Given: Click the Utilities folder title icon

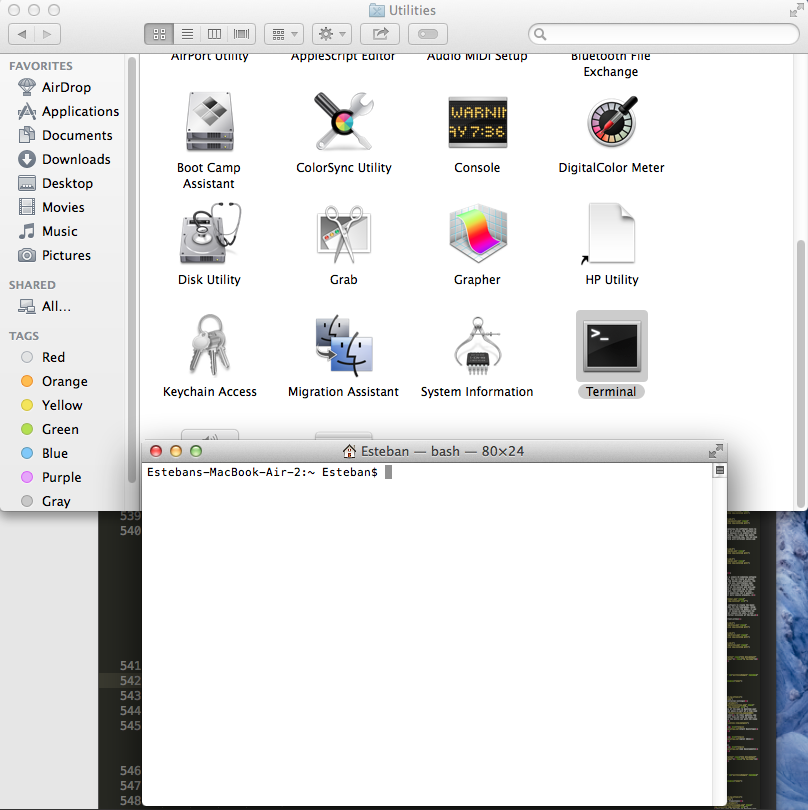Looking at the screenshot, I should (x=377, y=10).
